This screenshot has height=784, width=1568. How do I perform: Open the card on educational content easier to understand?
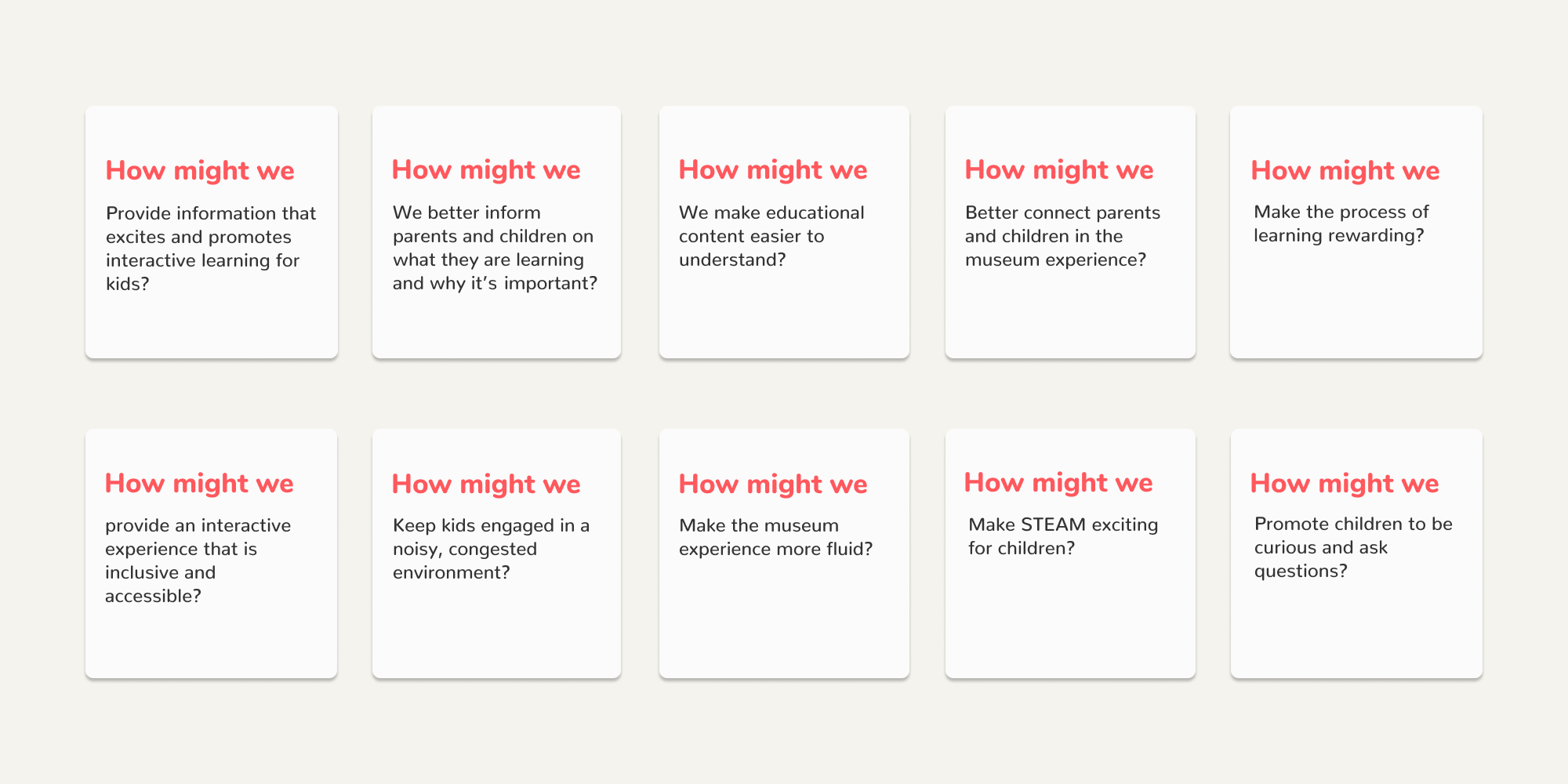(784, 232)
